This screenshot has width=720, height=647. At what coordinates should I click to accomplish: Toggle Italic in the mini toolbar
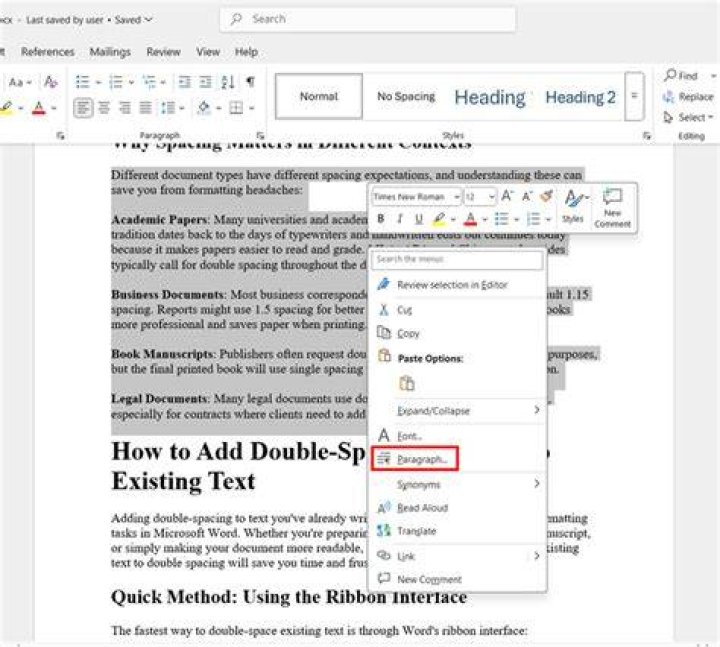point(400,219)
